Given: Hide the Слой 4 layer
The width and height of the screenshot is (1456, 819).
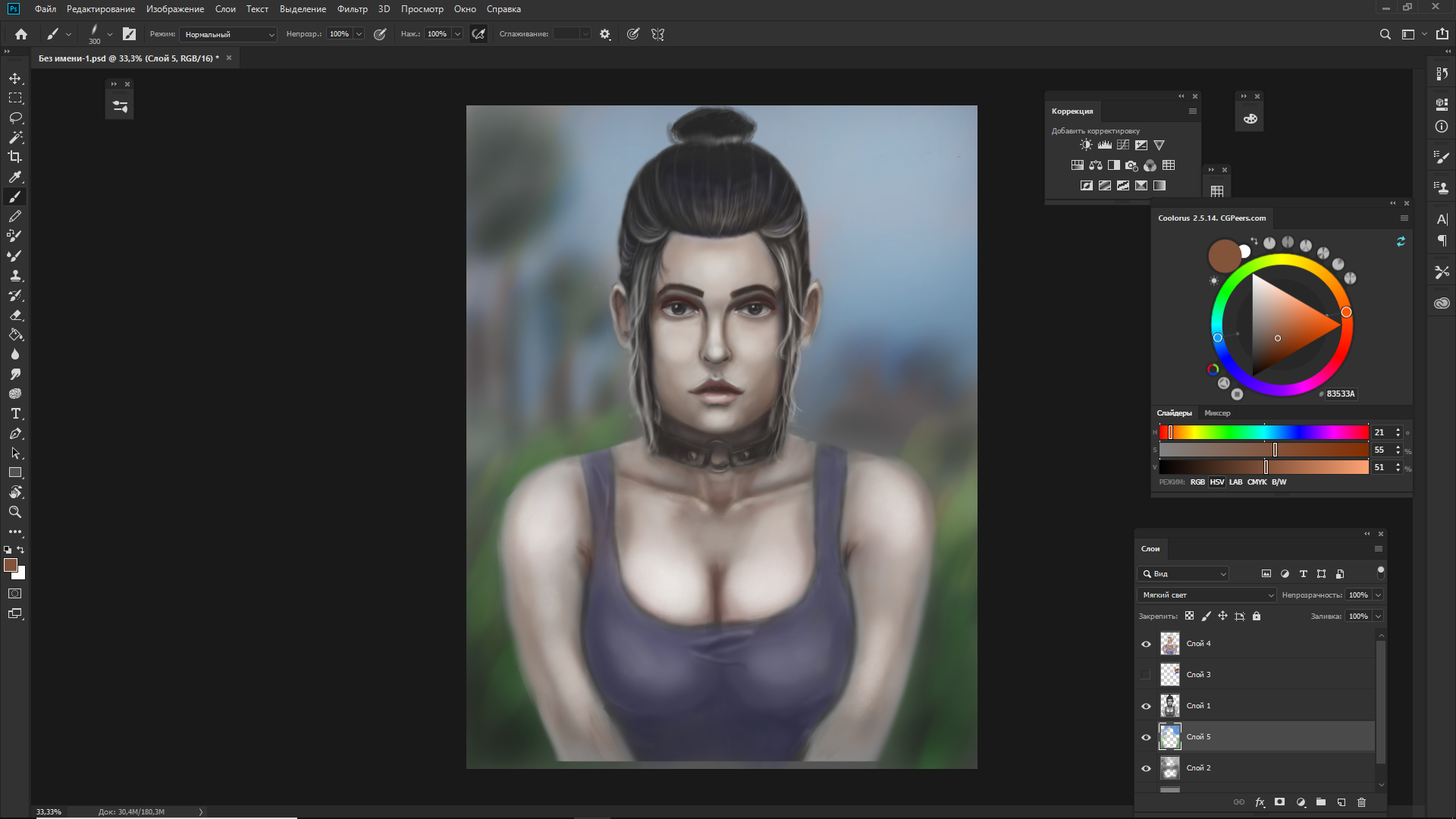Looking at the screenshot, I should [x=1146, y=644].
